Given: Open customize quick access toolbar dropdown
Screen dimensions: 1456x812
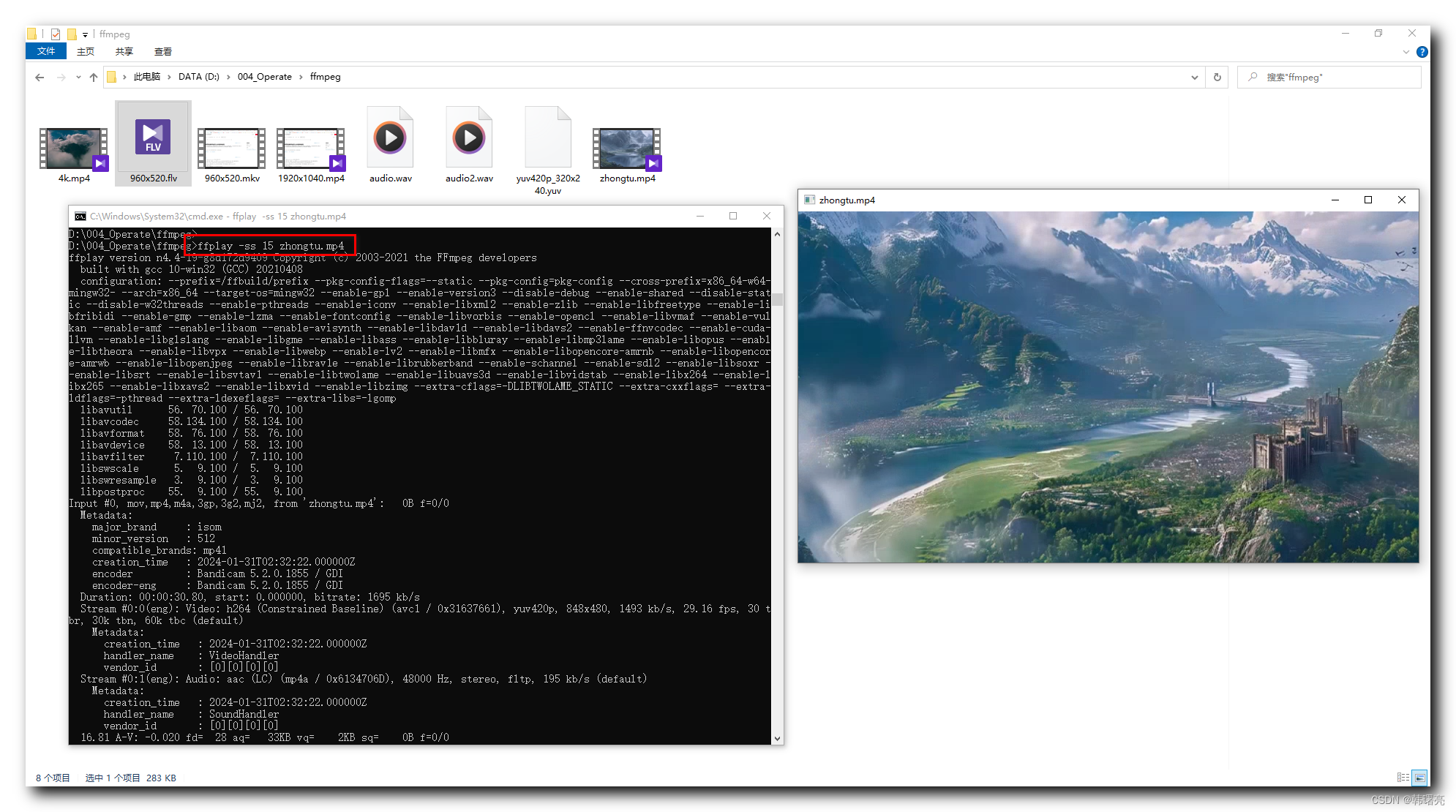Looking at the screenshot, I should [86, 34].
